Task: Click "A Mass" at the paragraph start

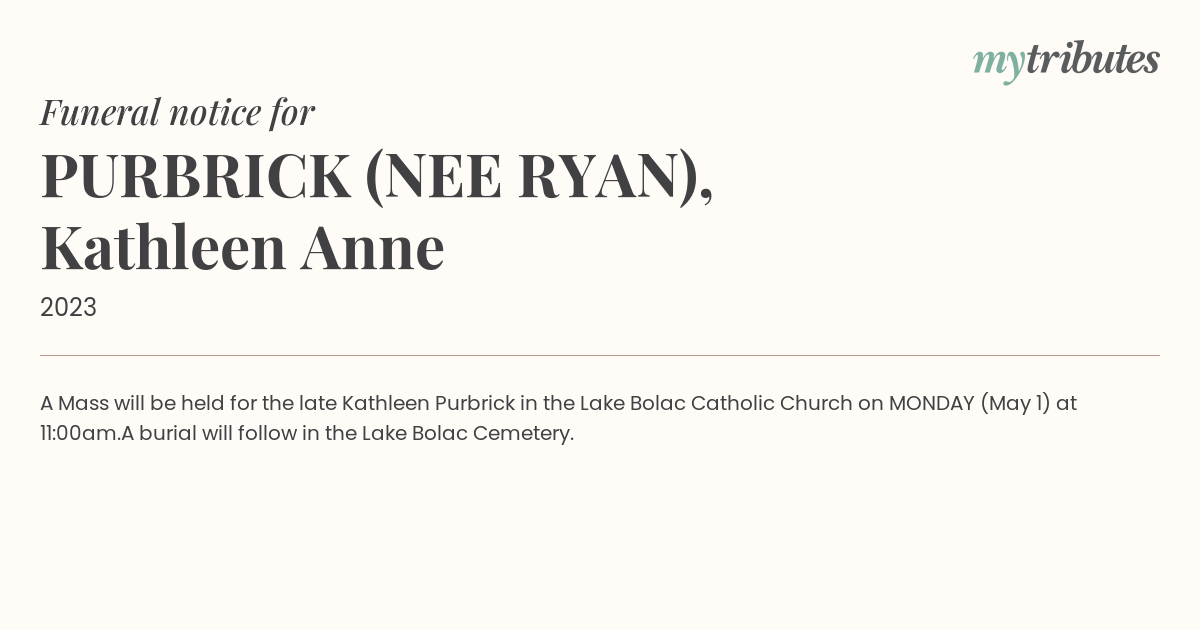Action: coord(74,403)
